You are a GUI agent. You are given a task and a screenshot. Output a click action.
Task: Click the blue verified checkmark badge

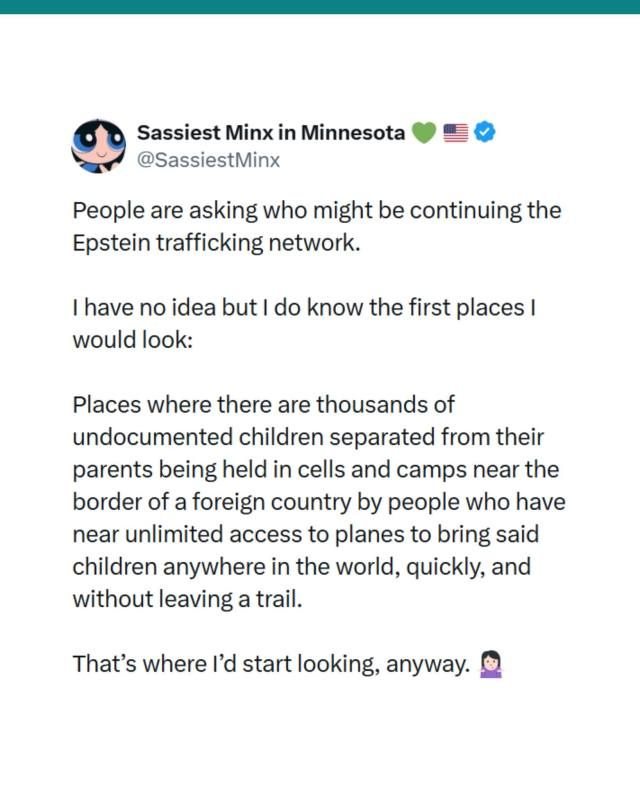[486, 133]
